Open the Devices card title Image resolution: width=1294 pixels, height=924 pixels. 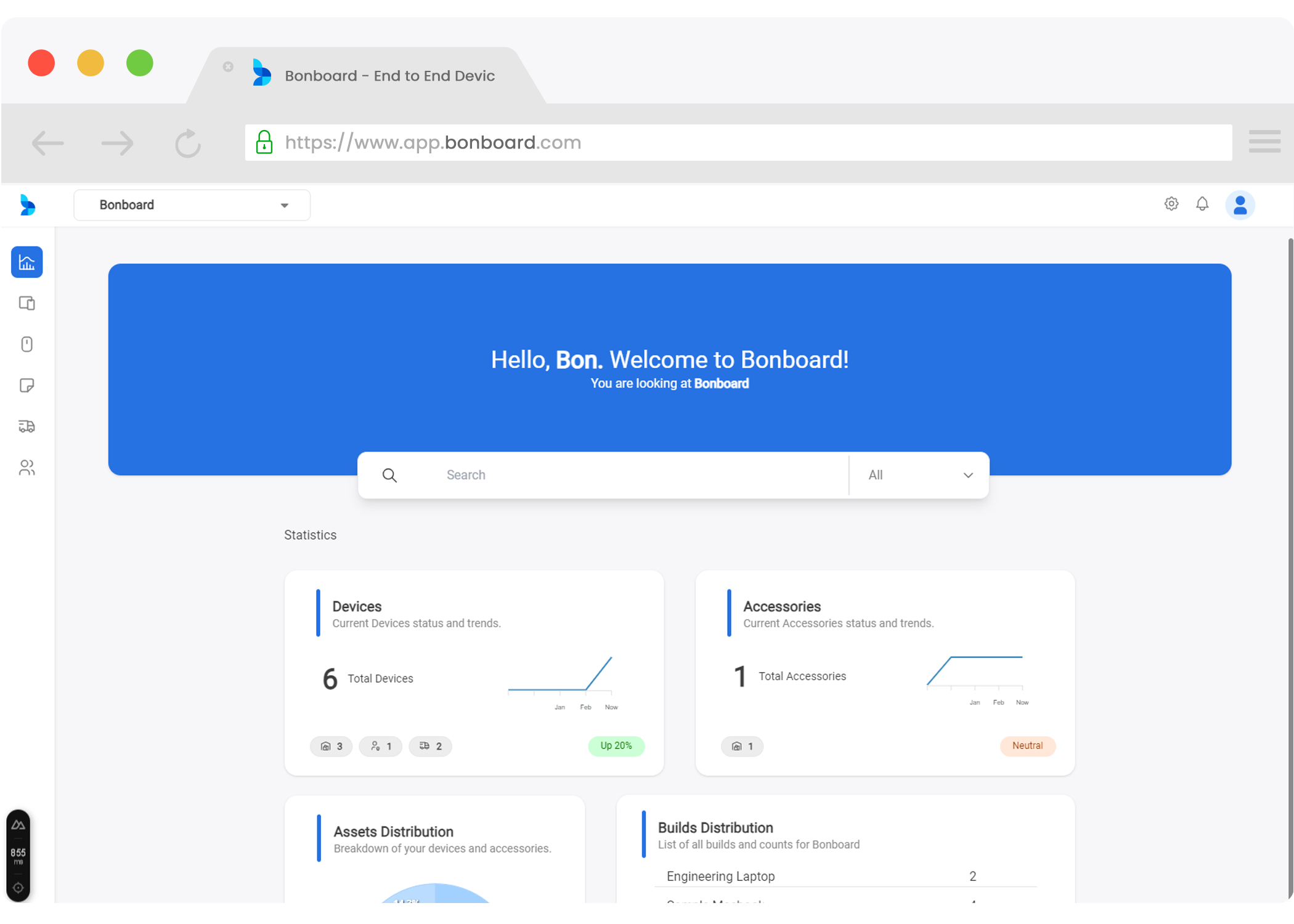point(357,606)
